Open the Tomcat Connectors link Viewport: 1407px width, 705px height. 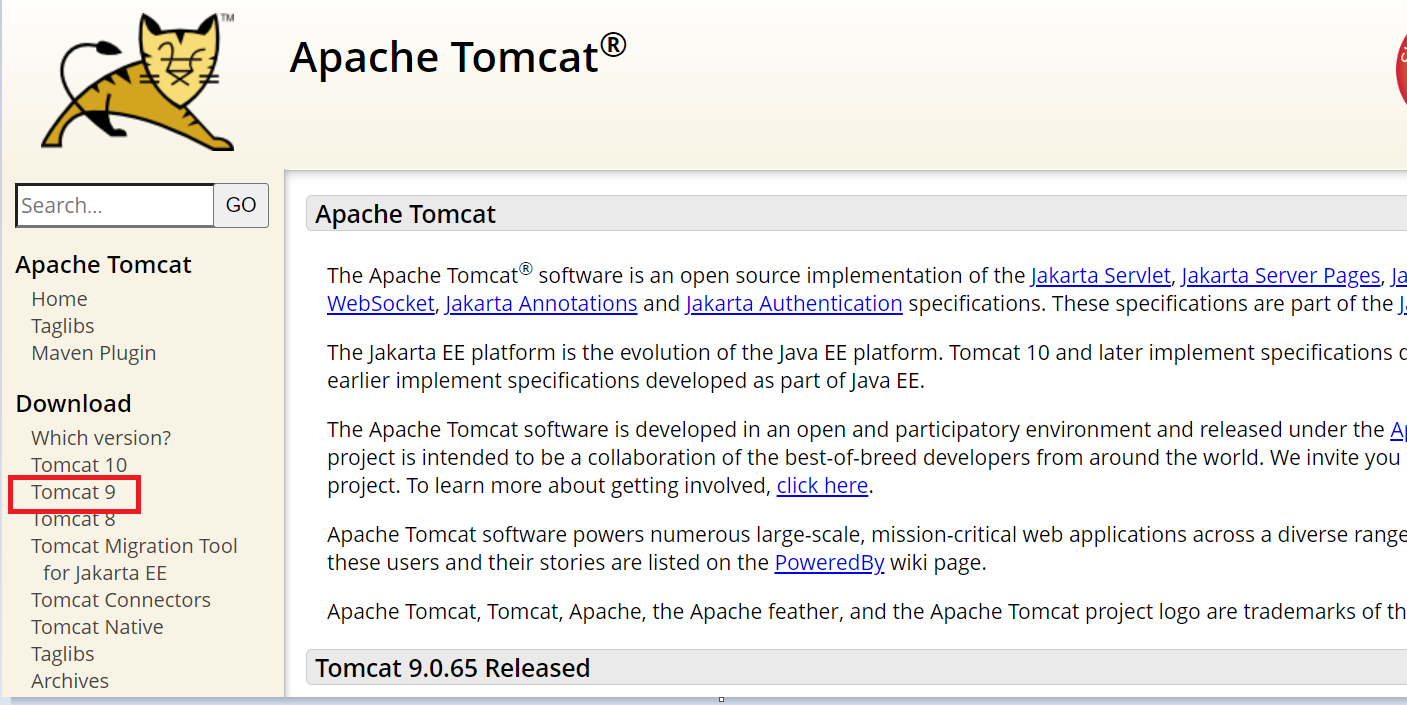121,600
